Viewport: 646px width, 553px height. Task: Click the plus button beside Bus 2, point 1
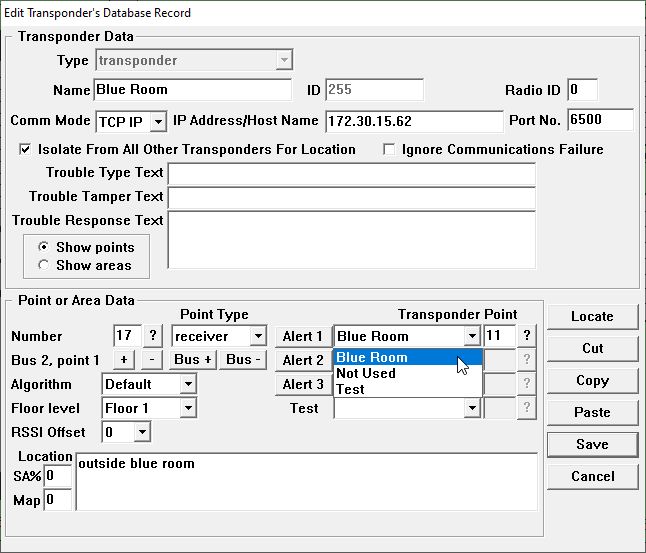124,360
